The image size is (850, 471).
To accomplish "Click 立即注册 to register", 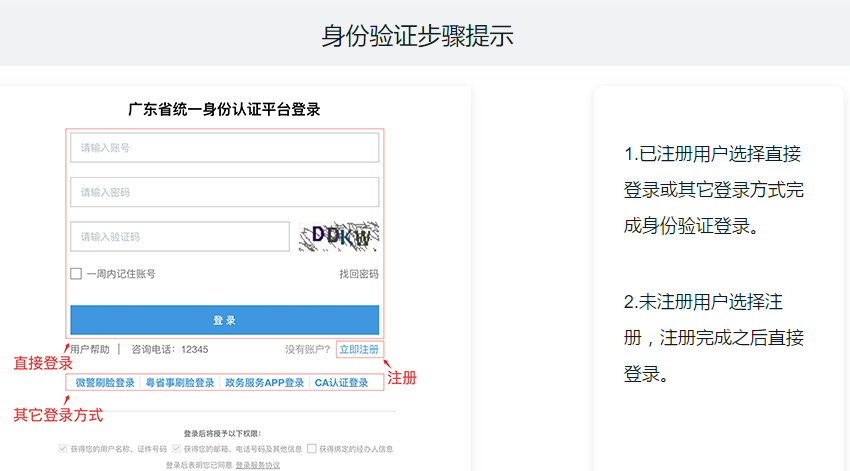I will (x=358, y=350).
